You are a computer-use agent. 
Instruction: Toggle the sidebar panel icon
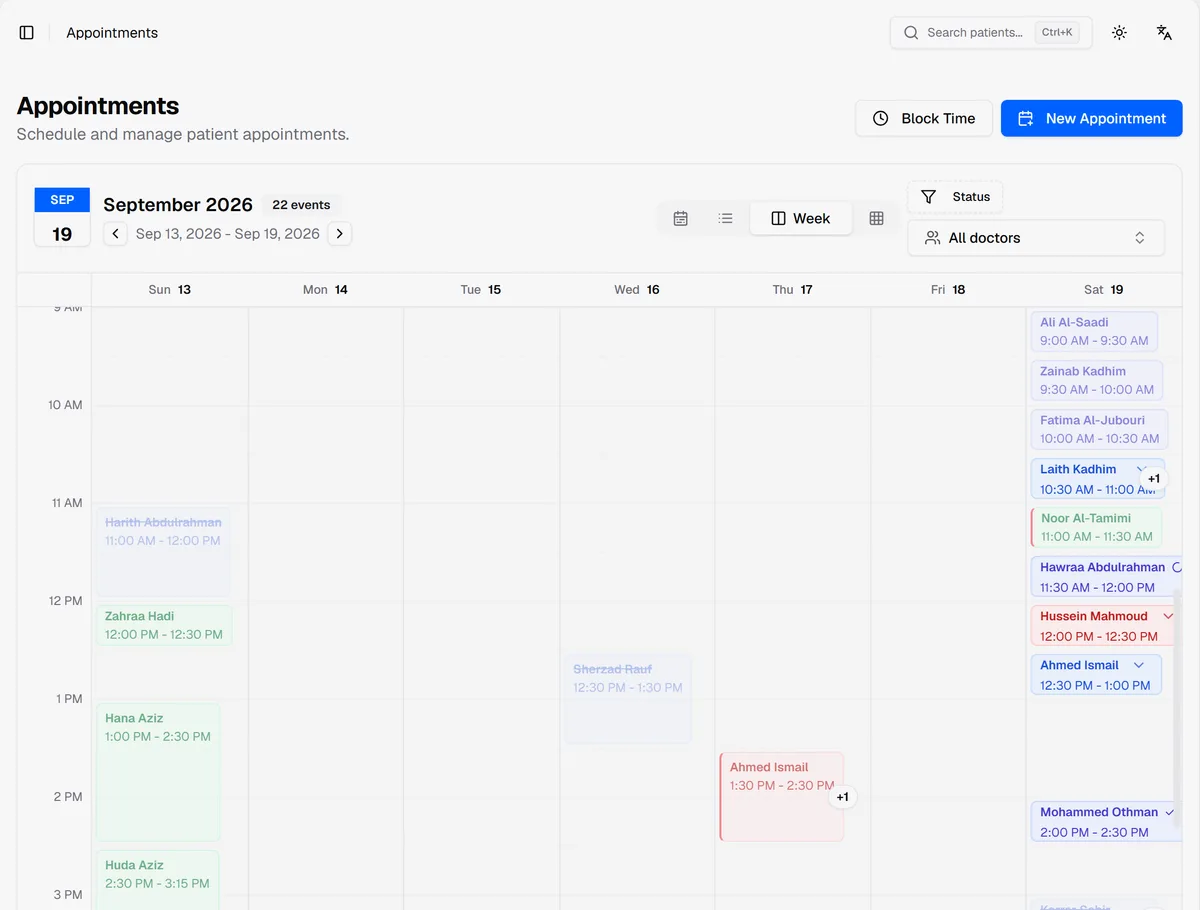coord(27,33)
